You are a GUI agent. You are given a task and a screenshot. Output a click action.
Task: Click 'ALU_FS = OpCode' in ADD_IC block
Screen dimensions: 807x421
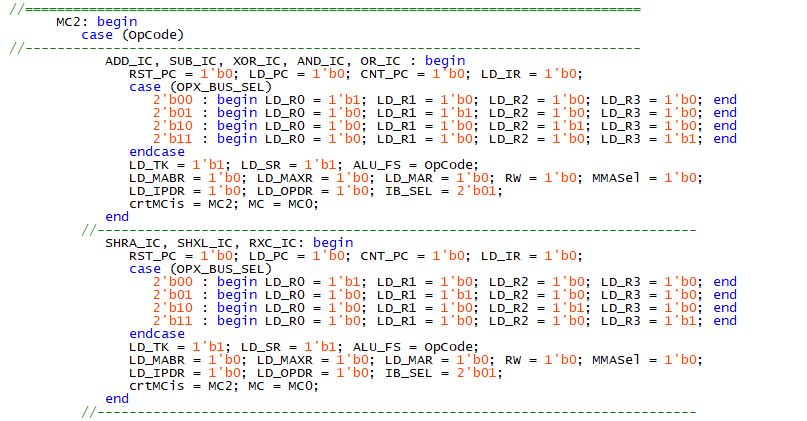coord(415,165)
